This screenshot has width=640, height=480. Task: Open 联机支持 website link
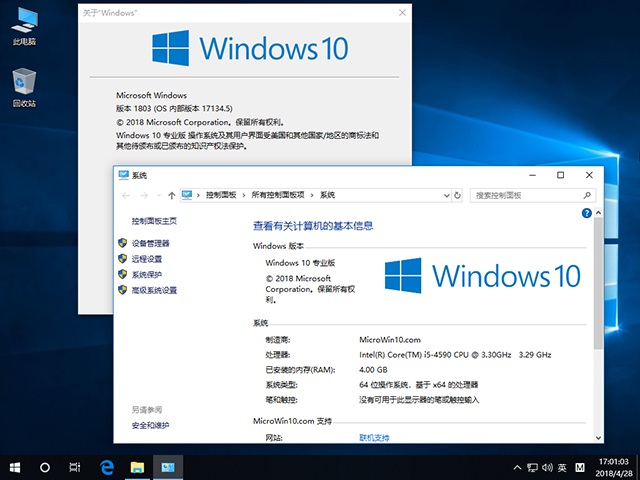pos(374,438)
